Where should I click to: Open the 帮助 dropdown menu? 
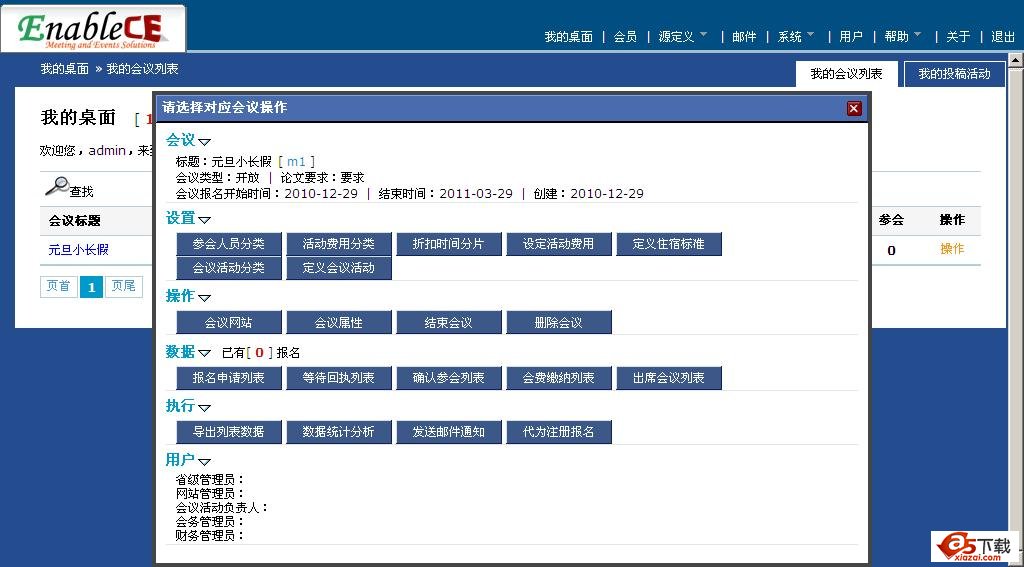coord(903,37)
